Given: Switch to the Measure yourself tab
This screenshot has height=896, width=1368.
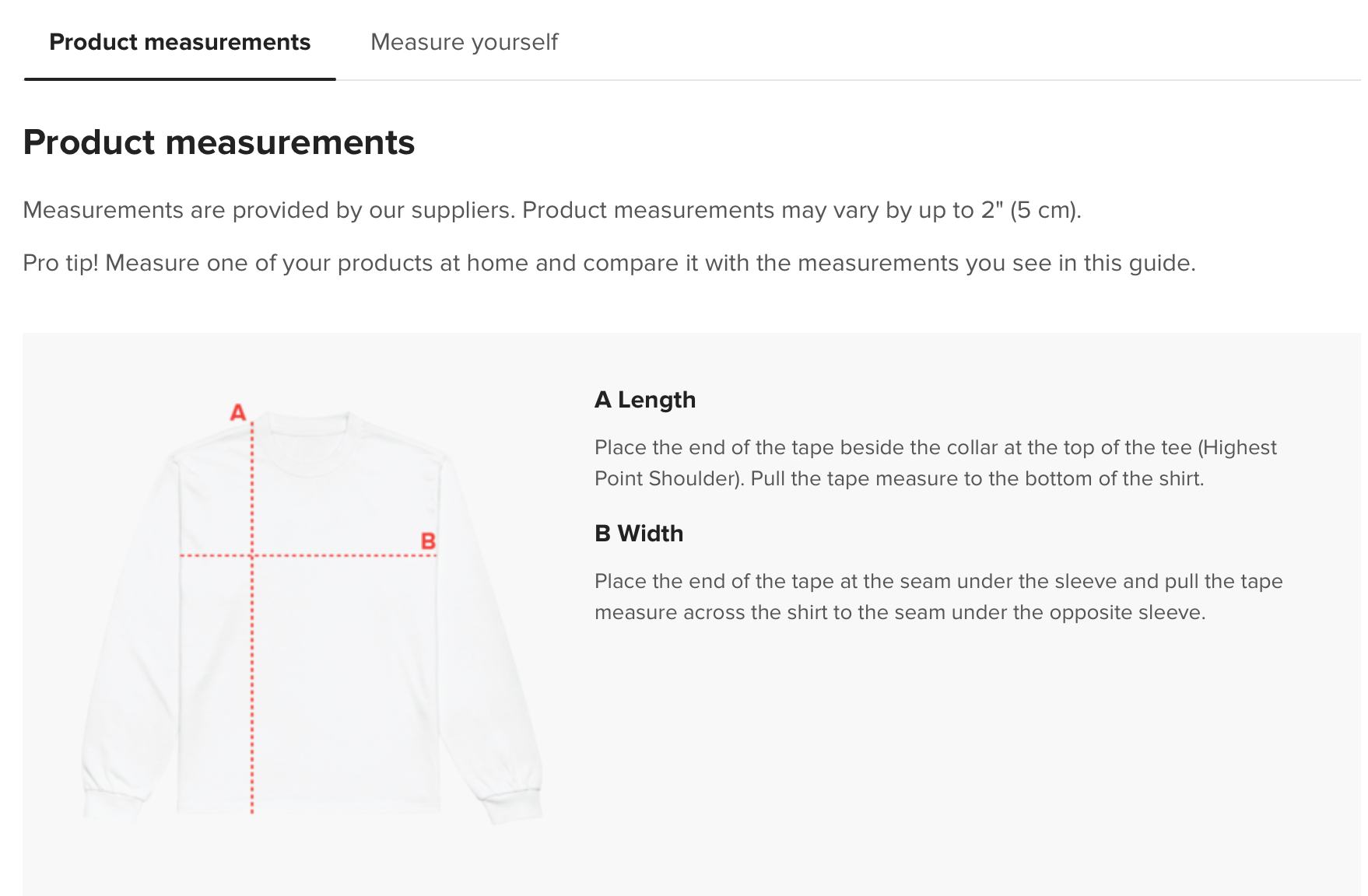Looking at the screenshot, I should pyautogui.click(x=464, y=42).
